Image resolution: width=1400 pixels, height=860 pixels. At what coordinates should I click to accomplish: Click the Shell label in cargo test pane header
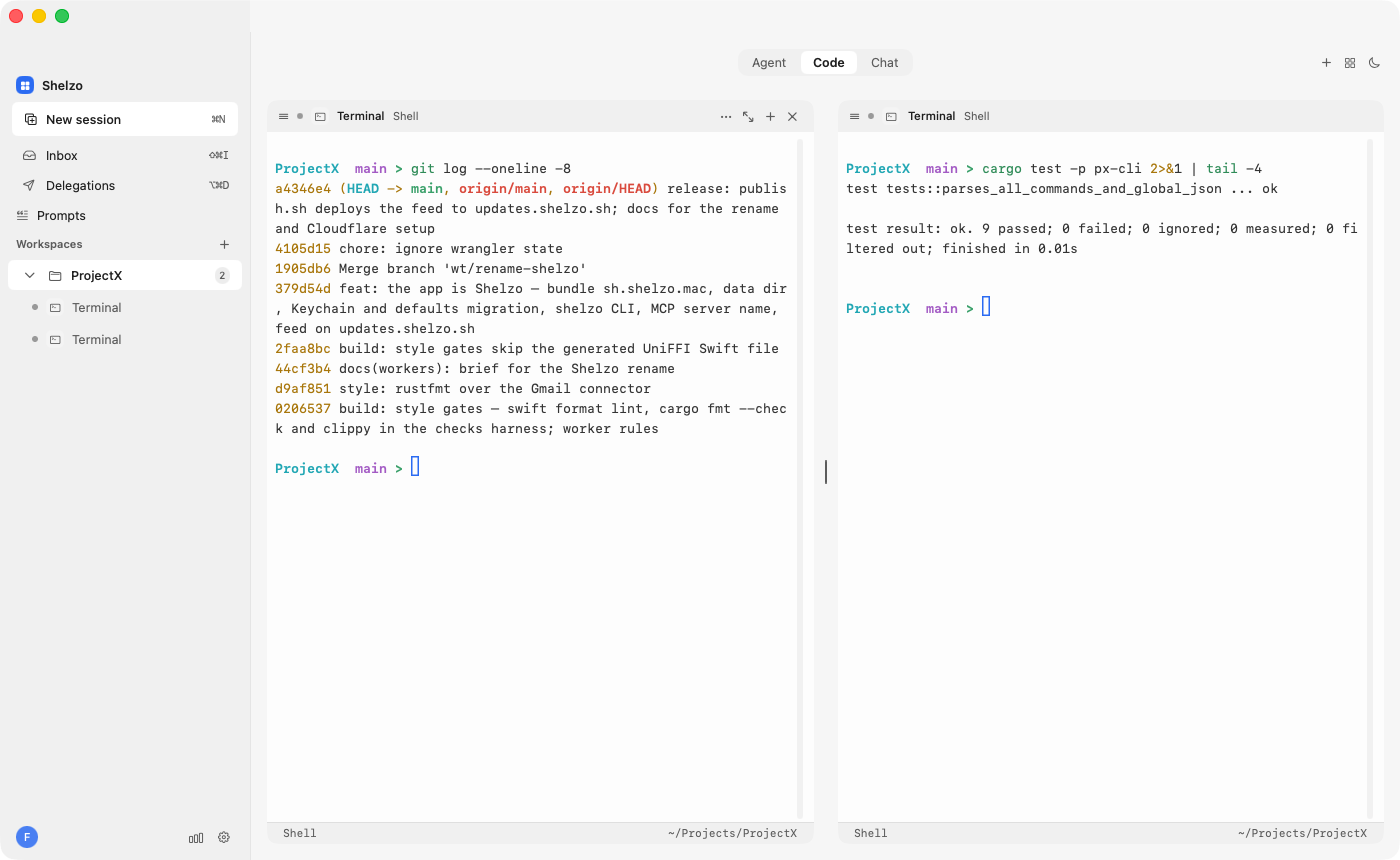pyautogui.click(x=977, y=116)
